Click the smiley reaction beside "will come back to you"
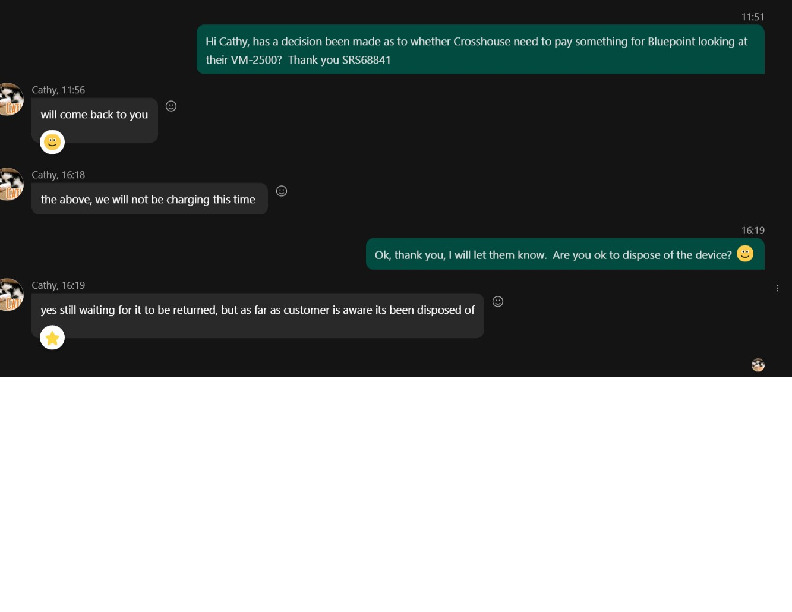 171,106
